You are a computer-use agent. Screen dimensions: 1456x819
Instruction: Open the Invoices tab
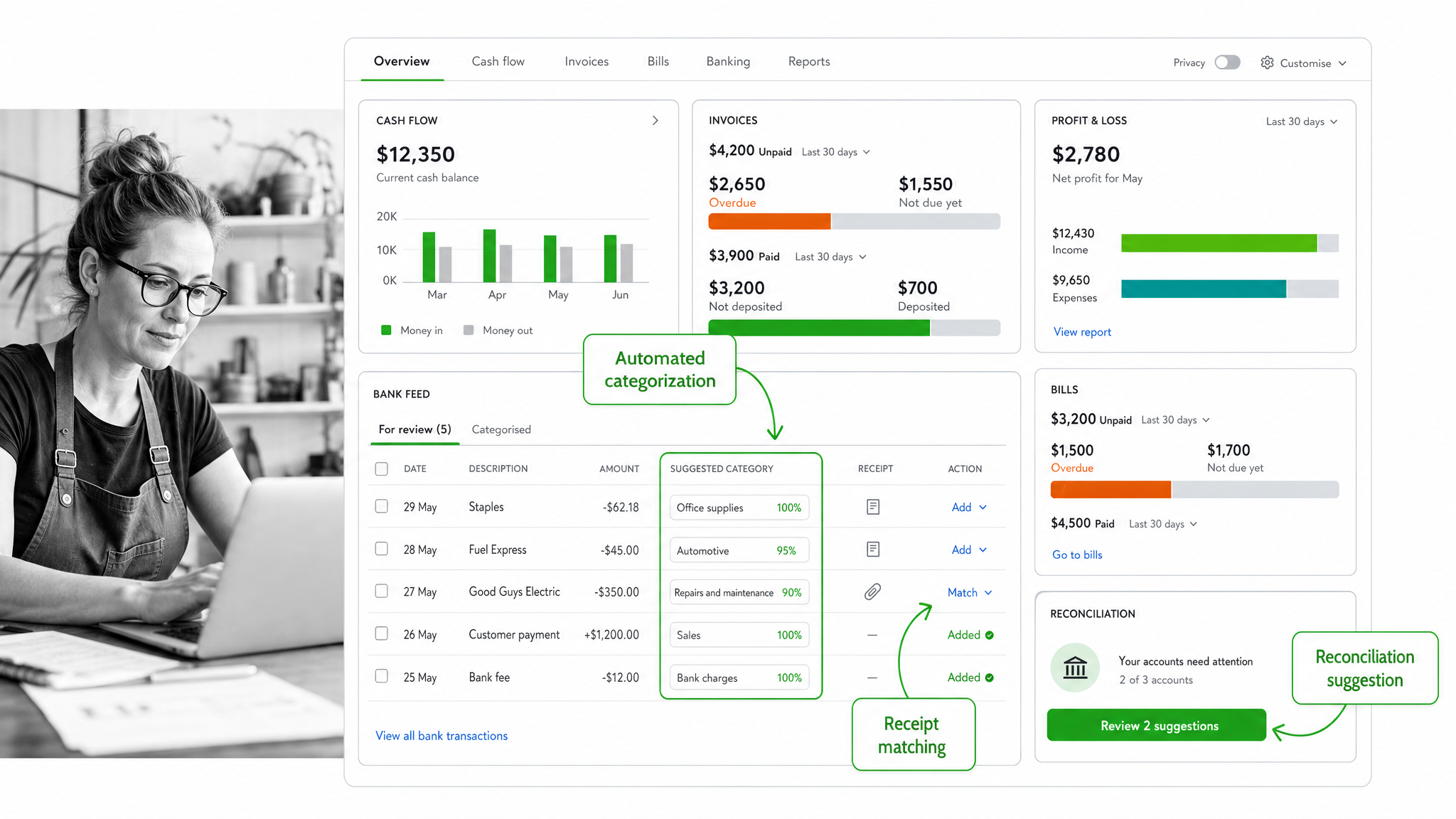click(587, 61)
